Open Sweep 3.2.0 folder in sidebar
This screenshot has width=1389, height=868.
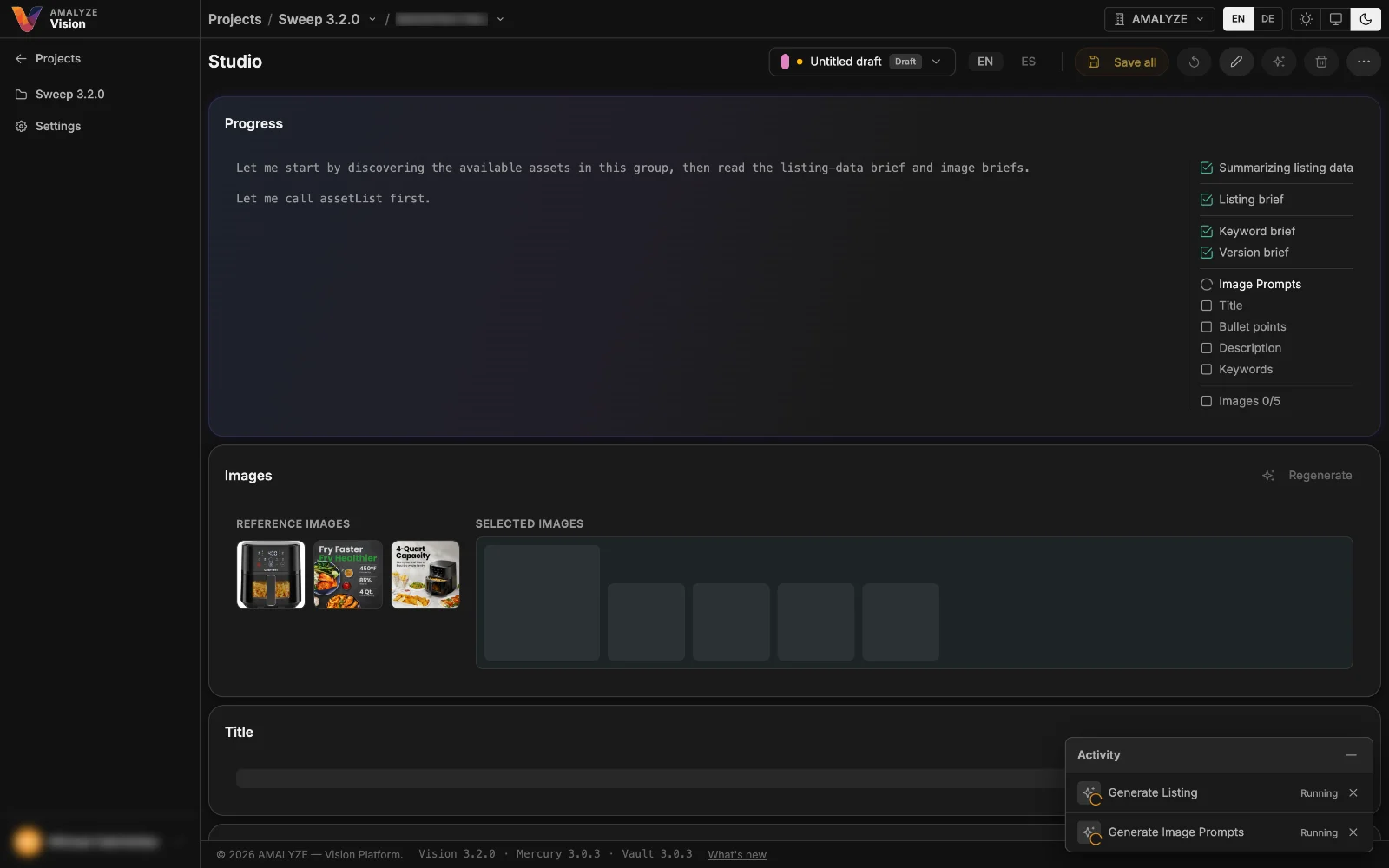(61, 94)
